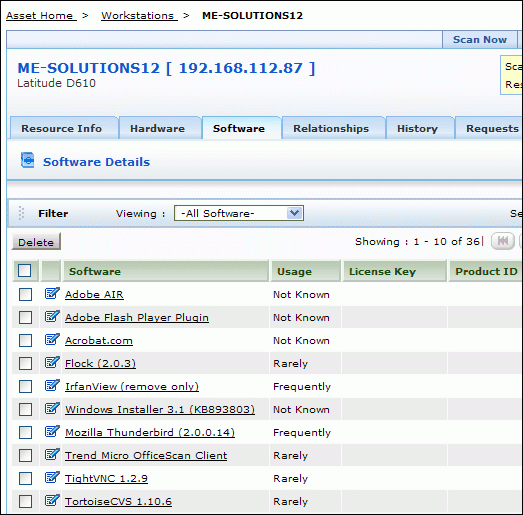Switch to the Hardware tab

coord(157,128)
